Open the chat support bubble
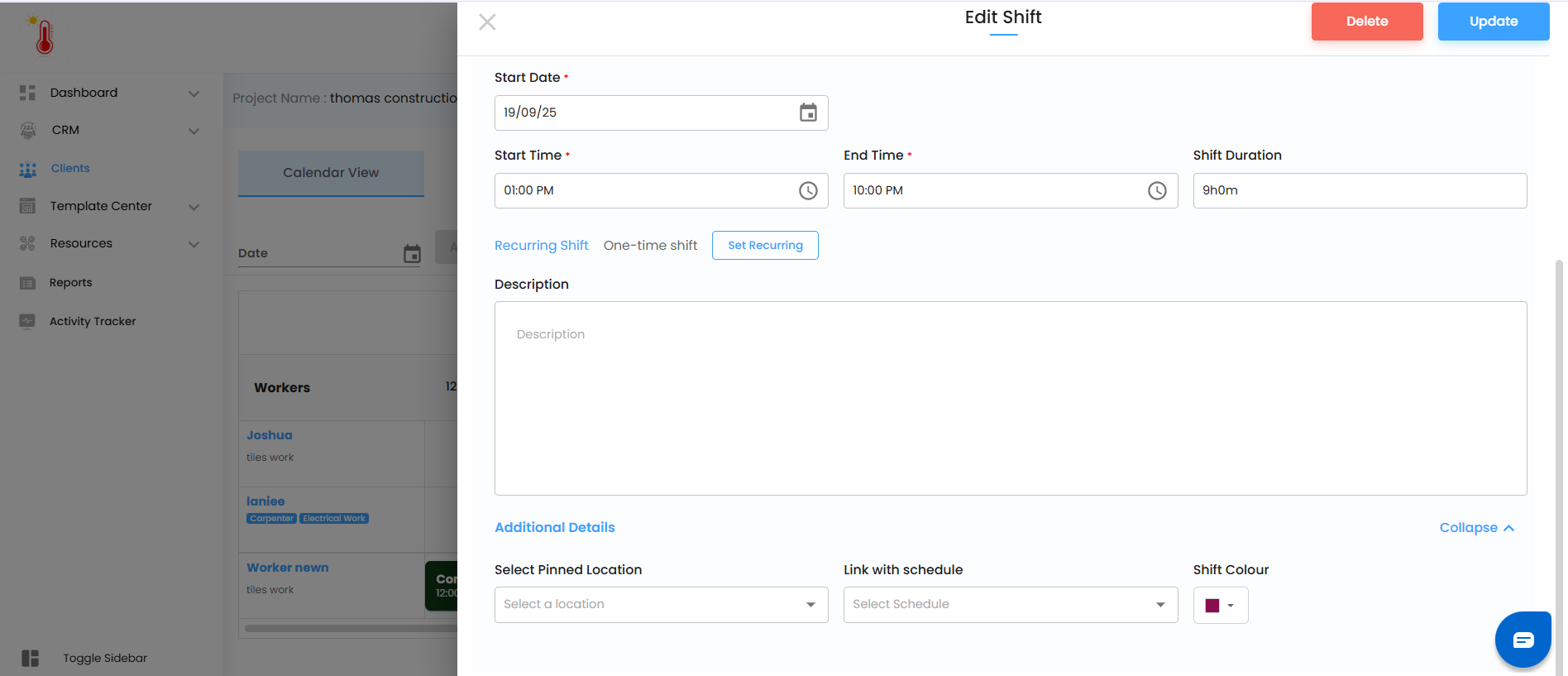The image size is (1568, 676). point(1523,640)
